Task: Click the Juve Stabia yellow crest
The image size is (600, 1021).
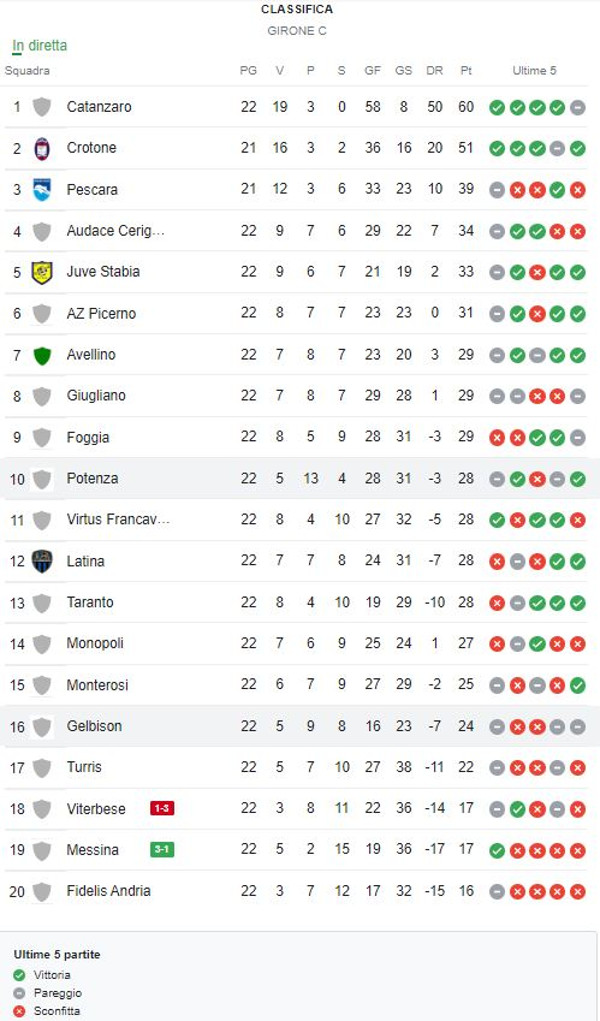Action: click(x=42, y=272)
